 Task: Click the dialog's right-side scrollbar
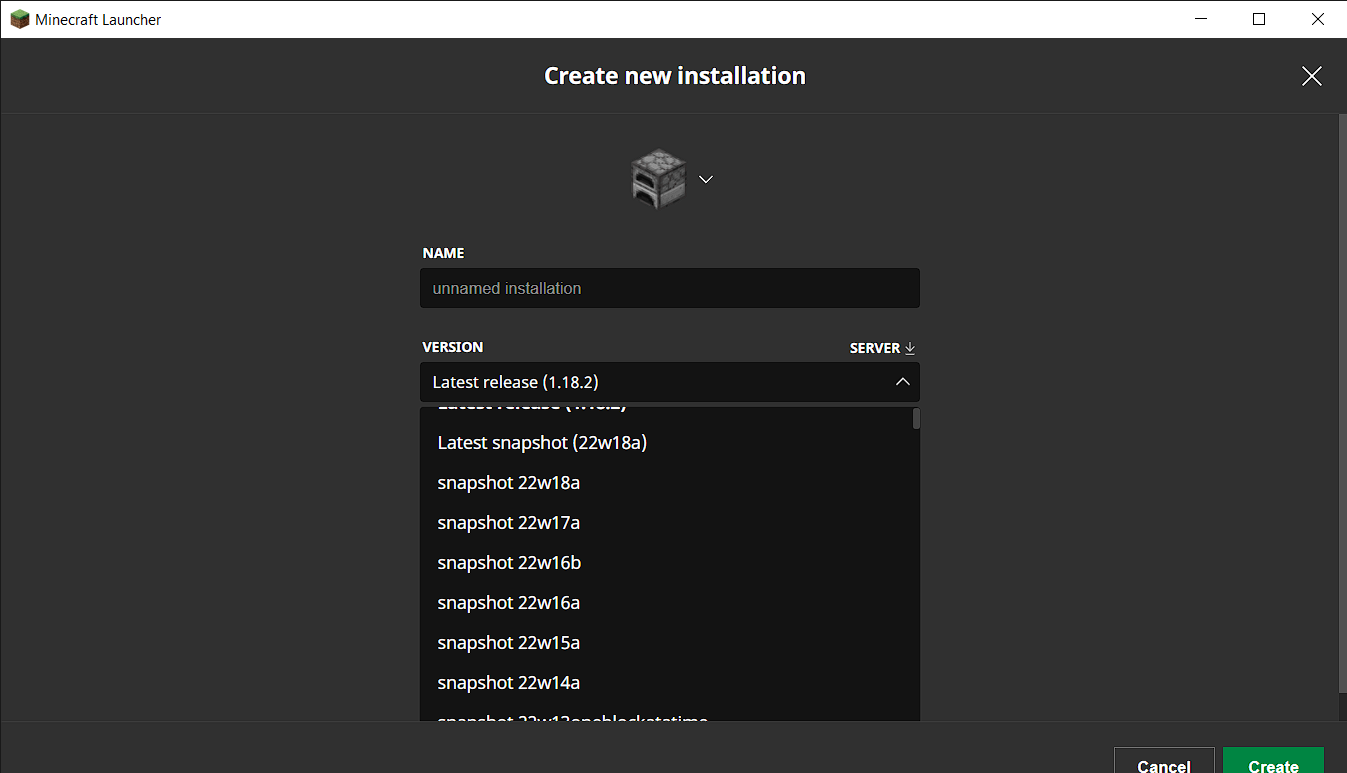tap(1342, 400)
